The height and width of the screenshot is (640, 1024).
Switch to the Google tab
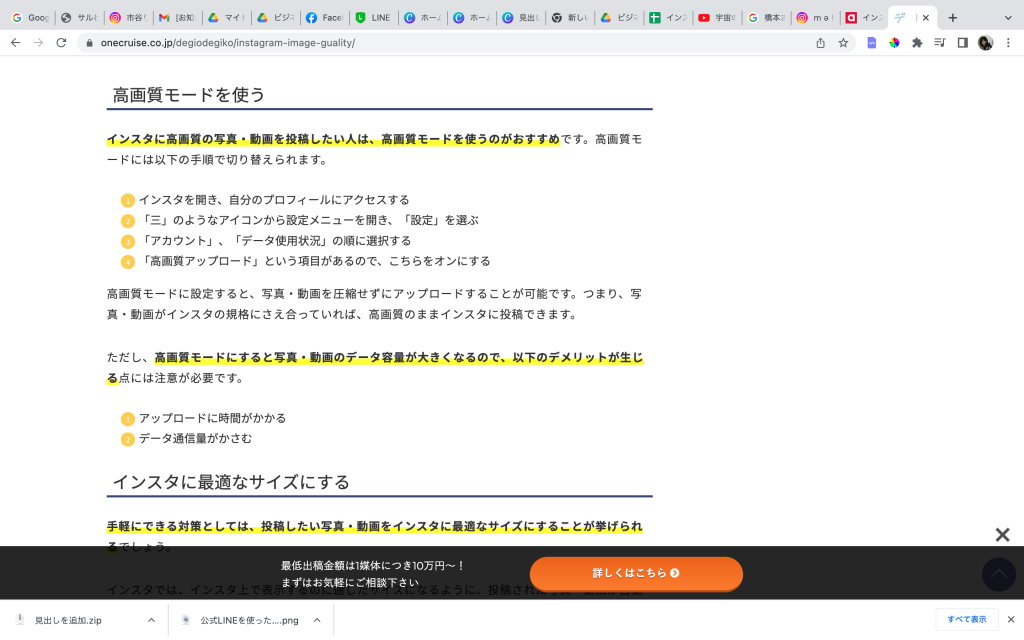(x=30, y=18)
